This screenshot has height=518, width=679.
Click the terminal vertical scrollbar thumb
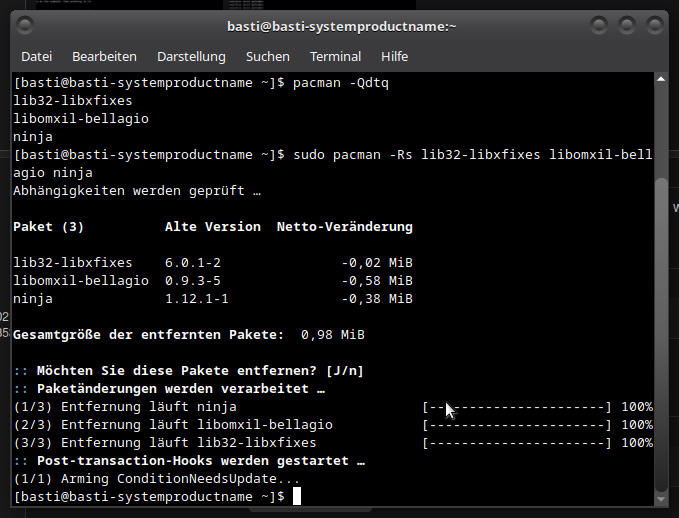[661, 335]
